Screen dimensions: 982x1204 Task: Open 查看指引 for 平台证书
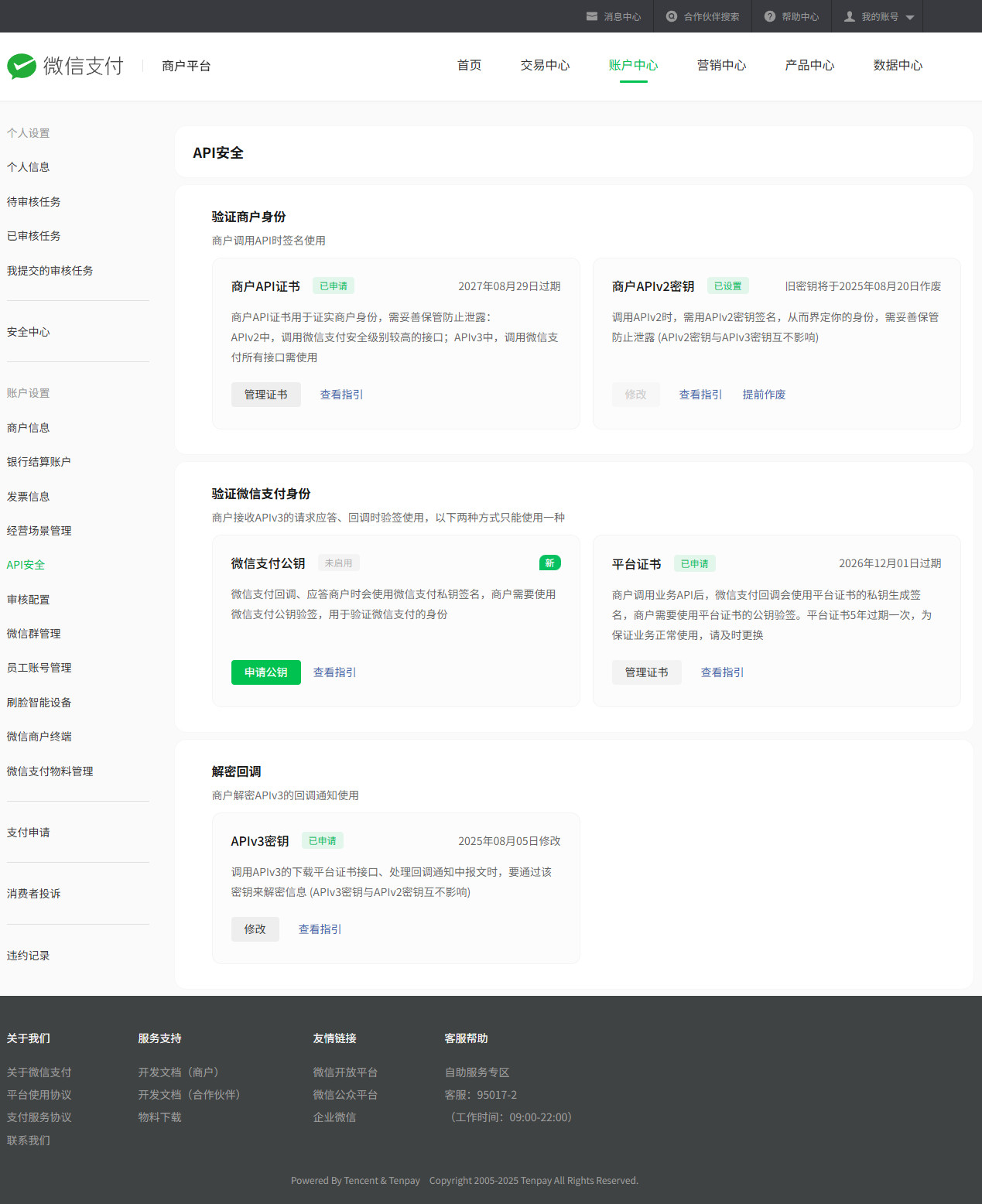point(723,672)
